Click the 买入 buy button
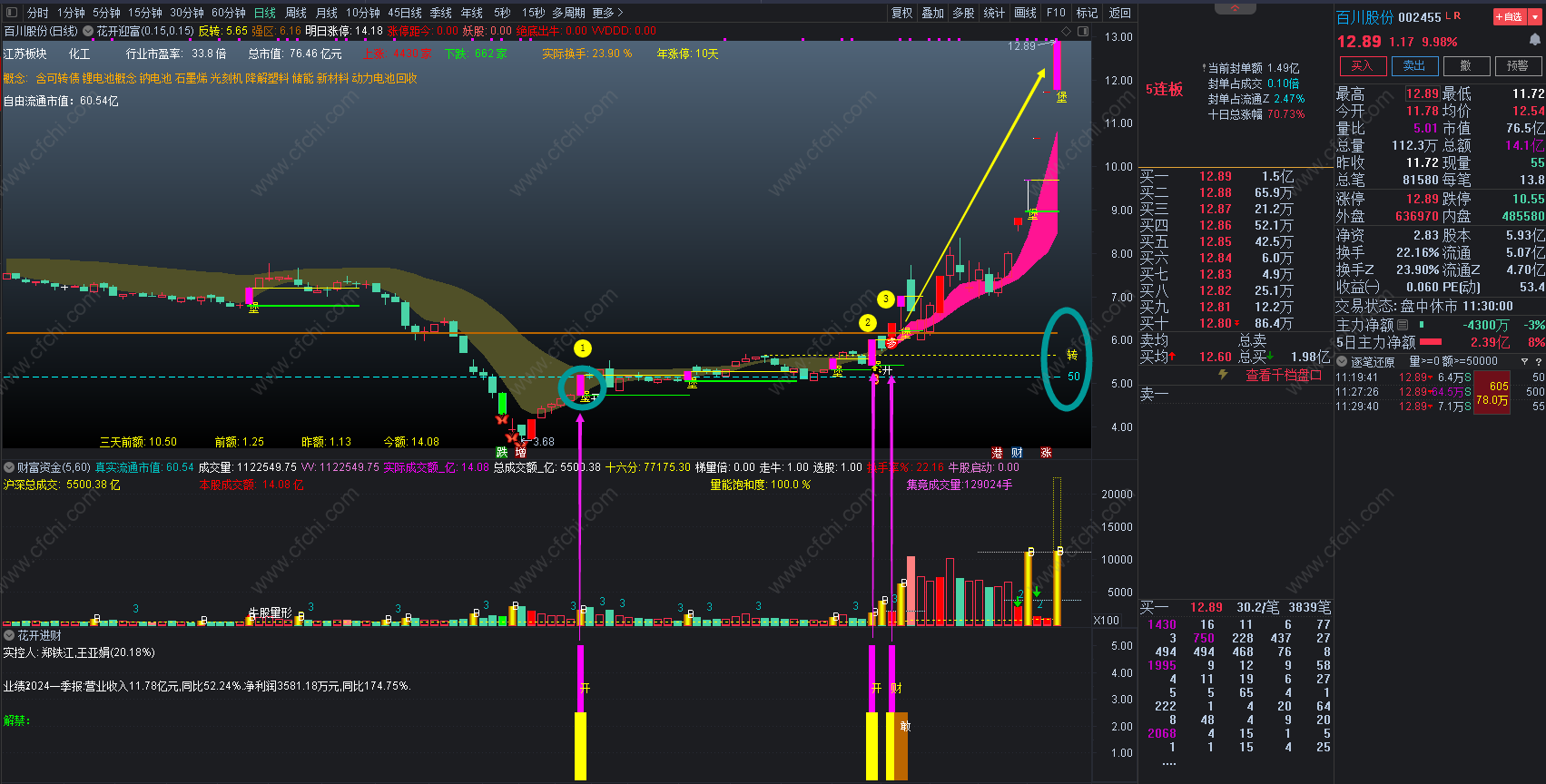 (x=1363, y=66)
